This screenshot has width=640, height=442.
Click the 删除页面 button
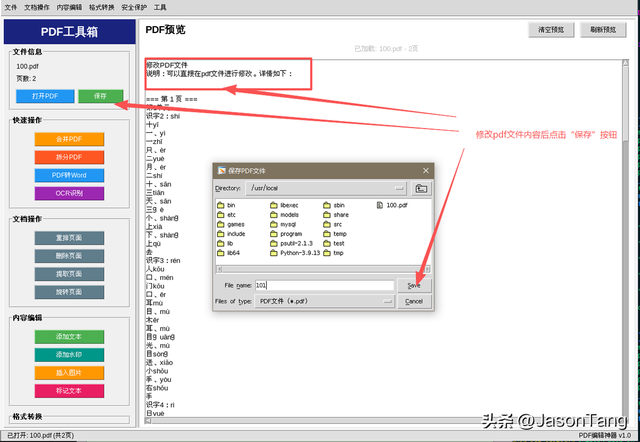point(69,256)
